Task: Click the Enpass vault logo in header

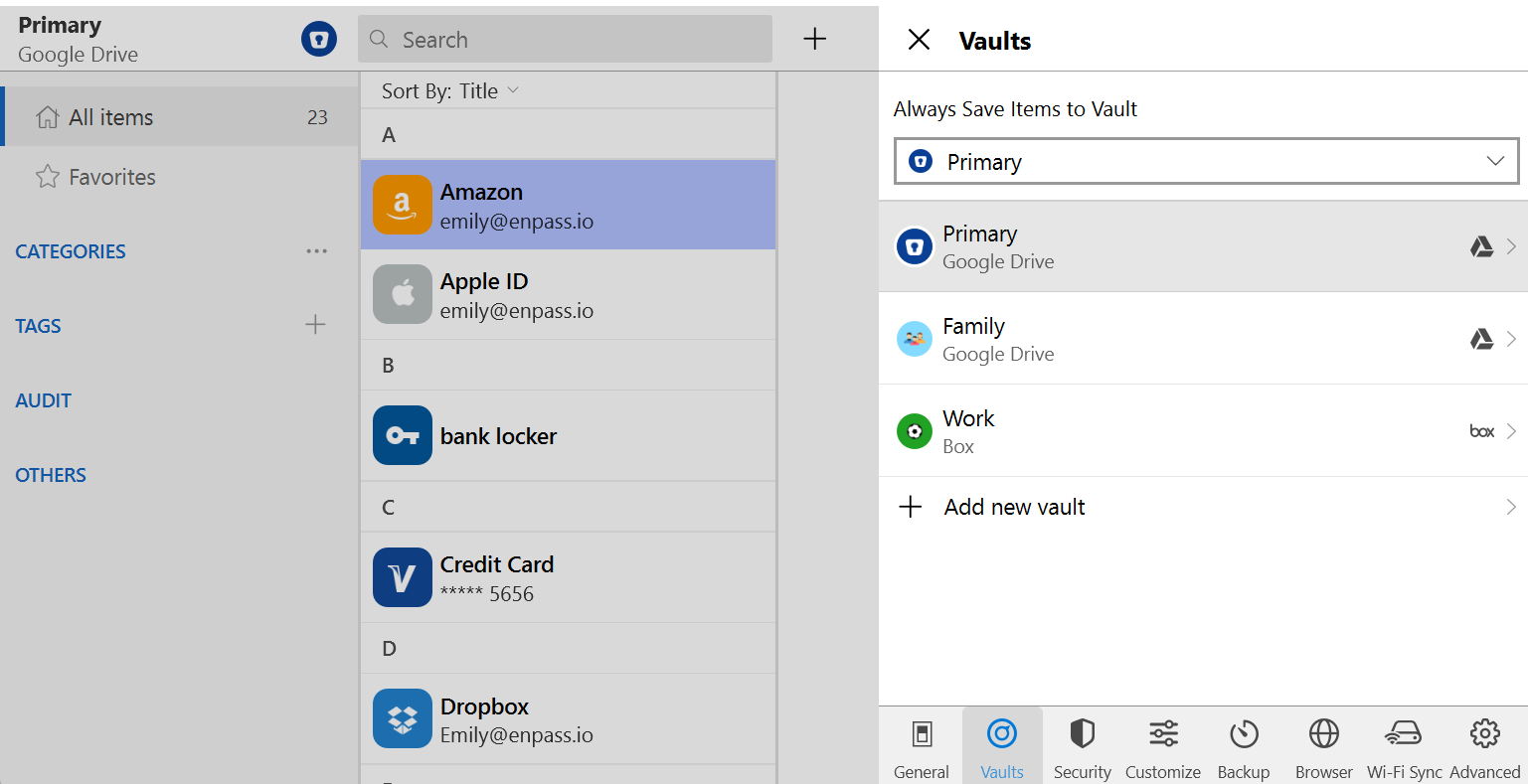Action: [x=319, y=40]
